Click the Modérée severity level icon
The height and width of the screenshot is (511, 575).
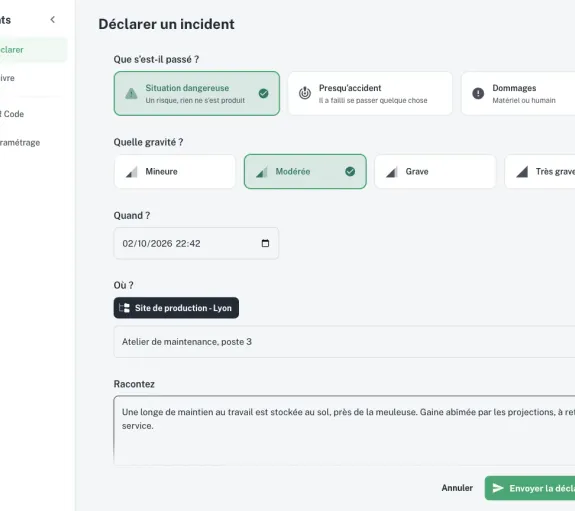pos(261,172)
